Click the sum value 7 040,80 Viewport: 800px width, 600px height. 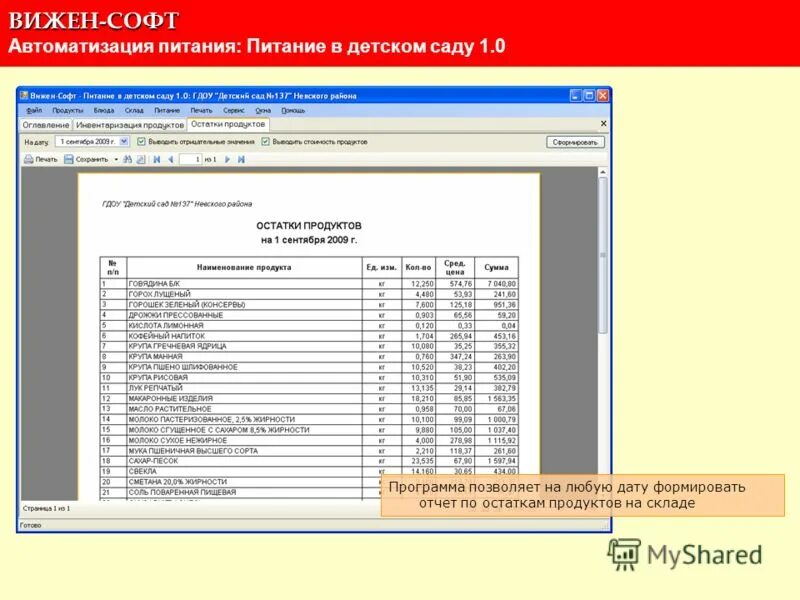(x=501, y=284)
